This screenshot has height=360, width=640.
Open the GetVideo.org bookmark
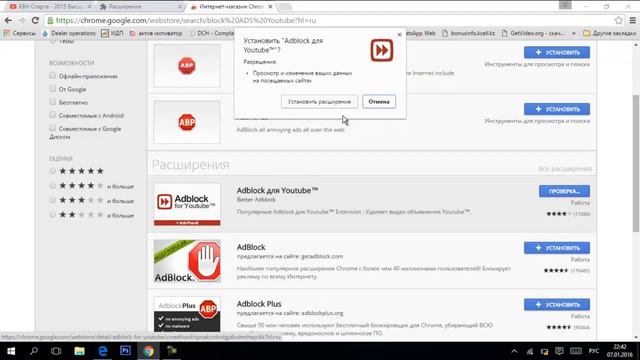(533, 33)
